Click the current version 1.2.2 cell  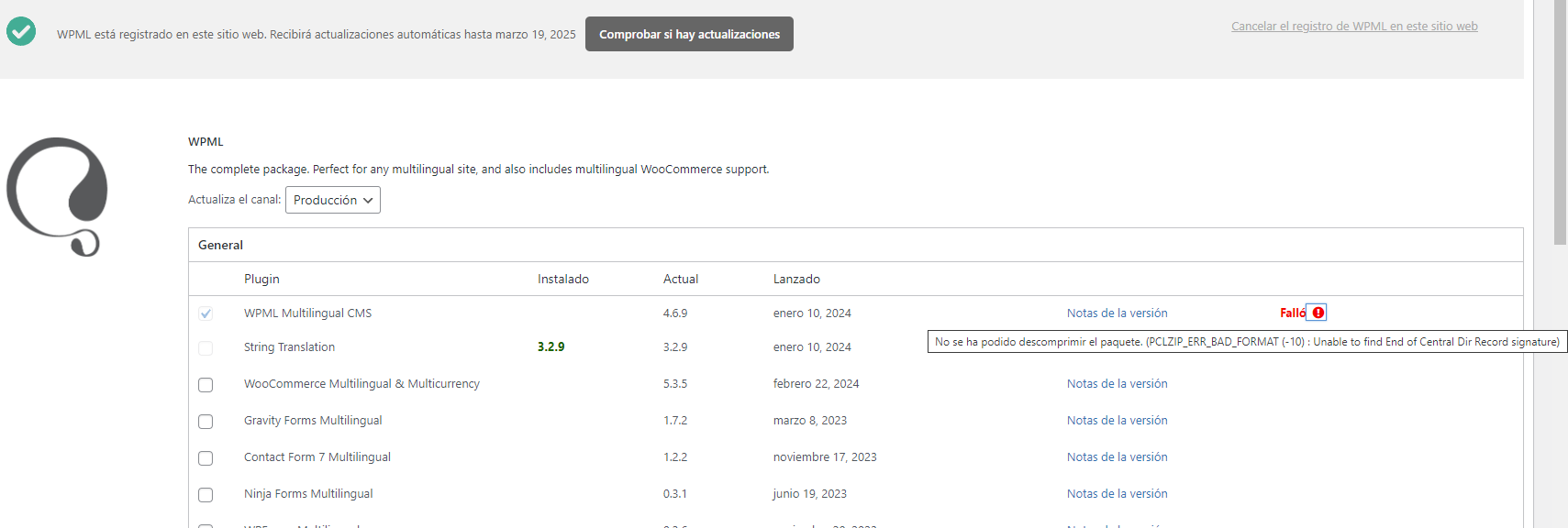point(675,456)
